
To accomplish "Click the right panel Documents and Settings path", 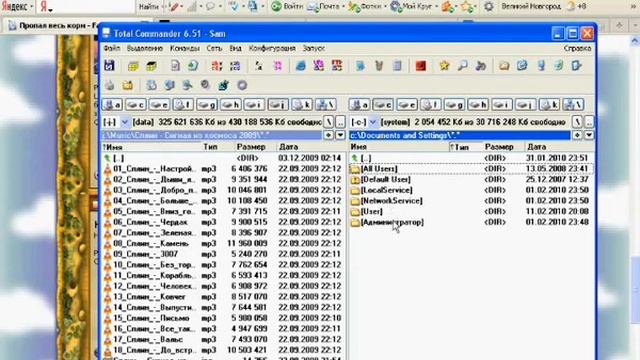I will coord(460,135).
